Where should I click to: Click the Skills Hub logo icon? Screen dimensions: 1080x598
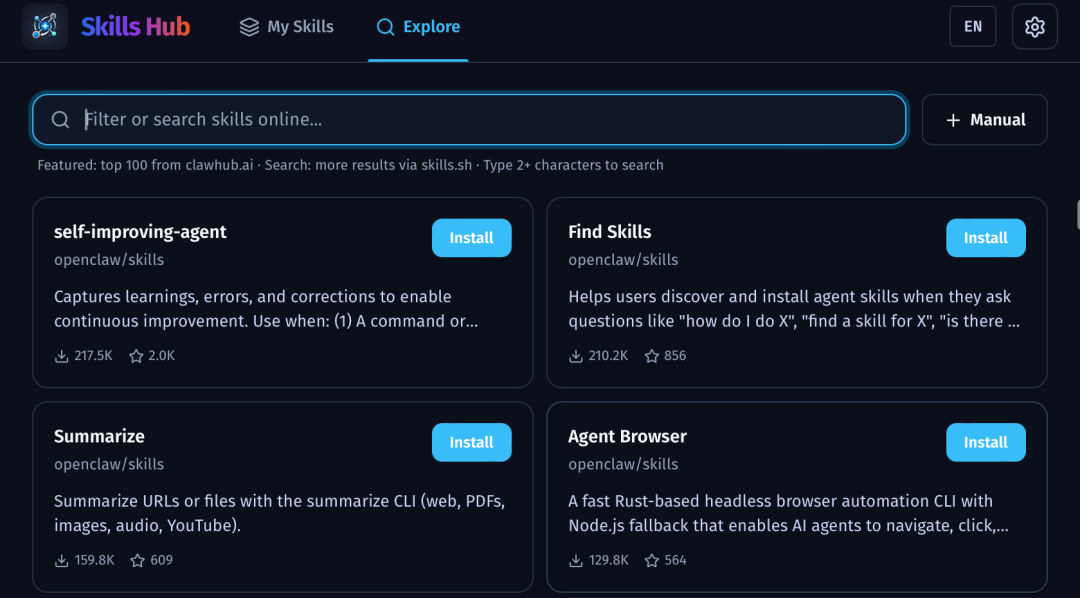tap(45, 27)
